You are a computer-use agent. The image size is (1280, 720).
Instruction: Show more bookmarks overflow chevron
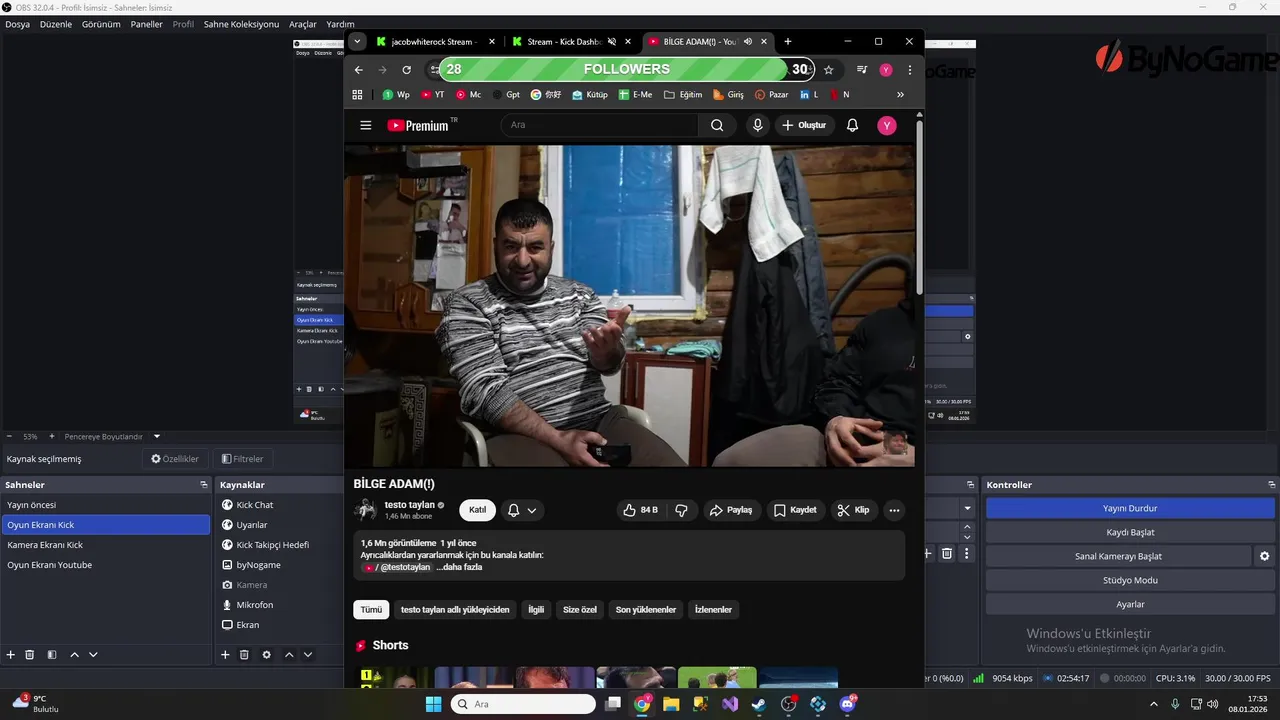[x=900, y=95]
